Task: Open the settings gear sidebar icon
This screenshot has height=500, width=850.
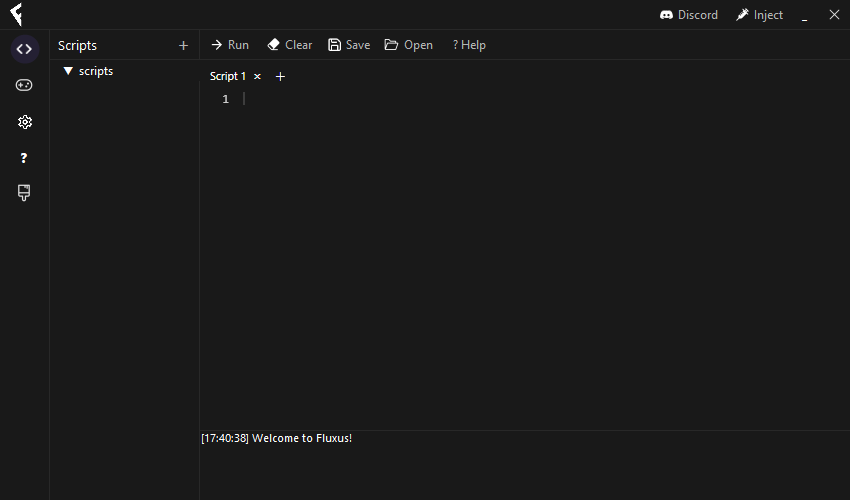Action: click(25, 122)
